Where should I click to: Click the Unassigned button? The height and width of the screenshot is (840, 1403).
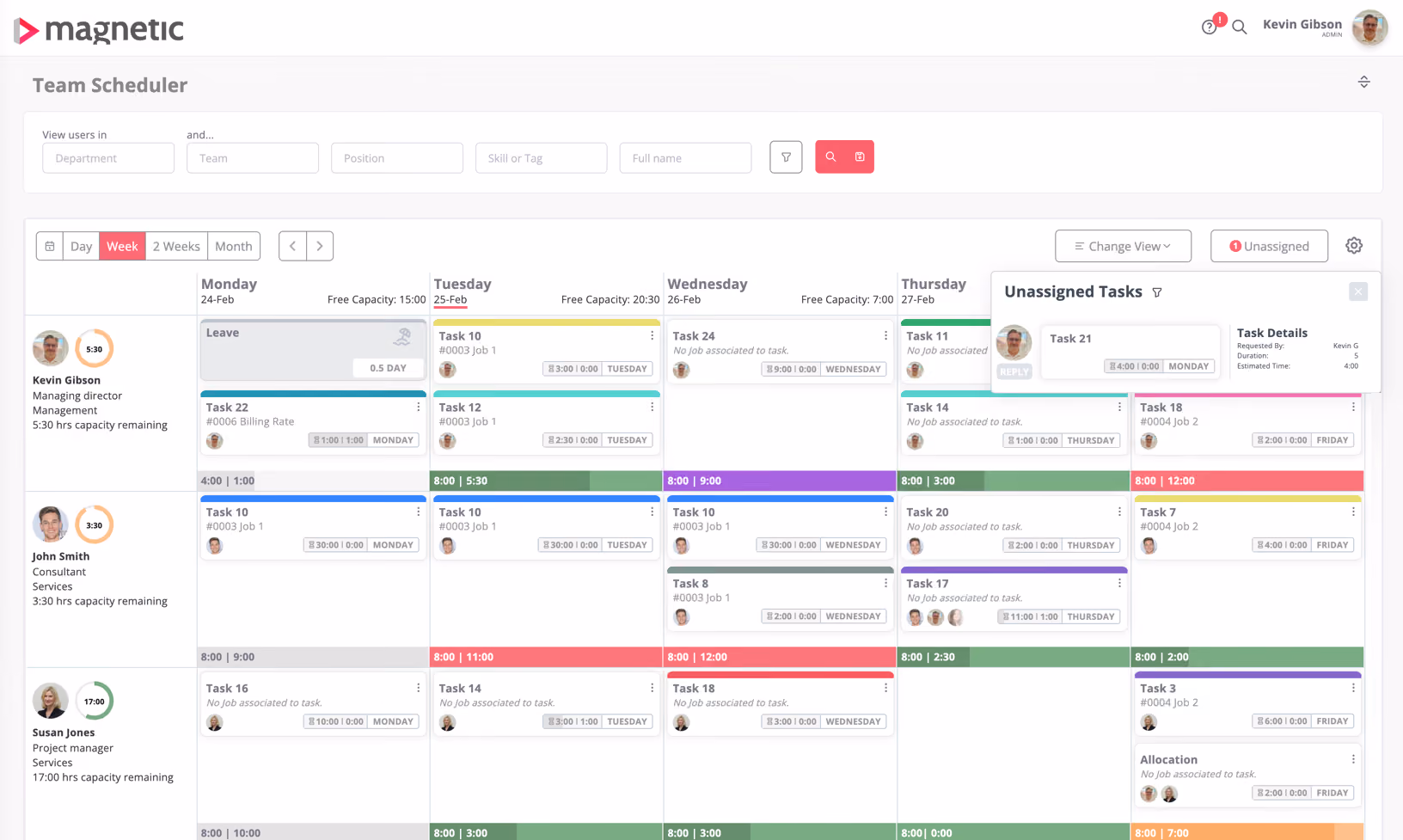[1269, 246]
